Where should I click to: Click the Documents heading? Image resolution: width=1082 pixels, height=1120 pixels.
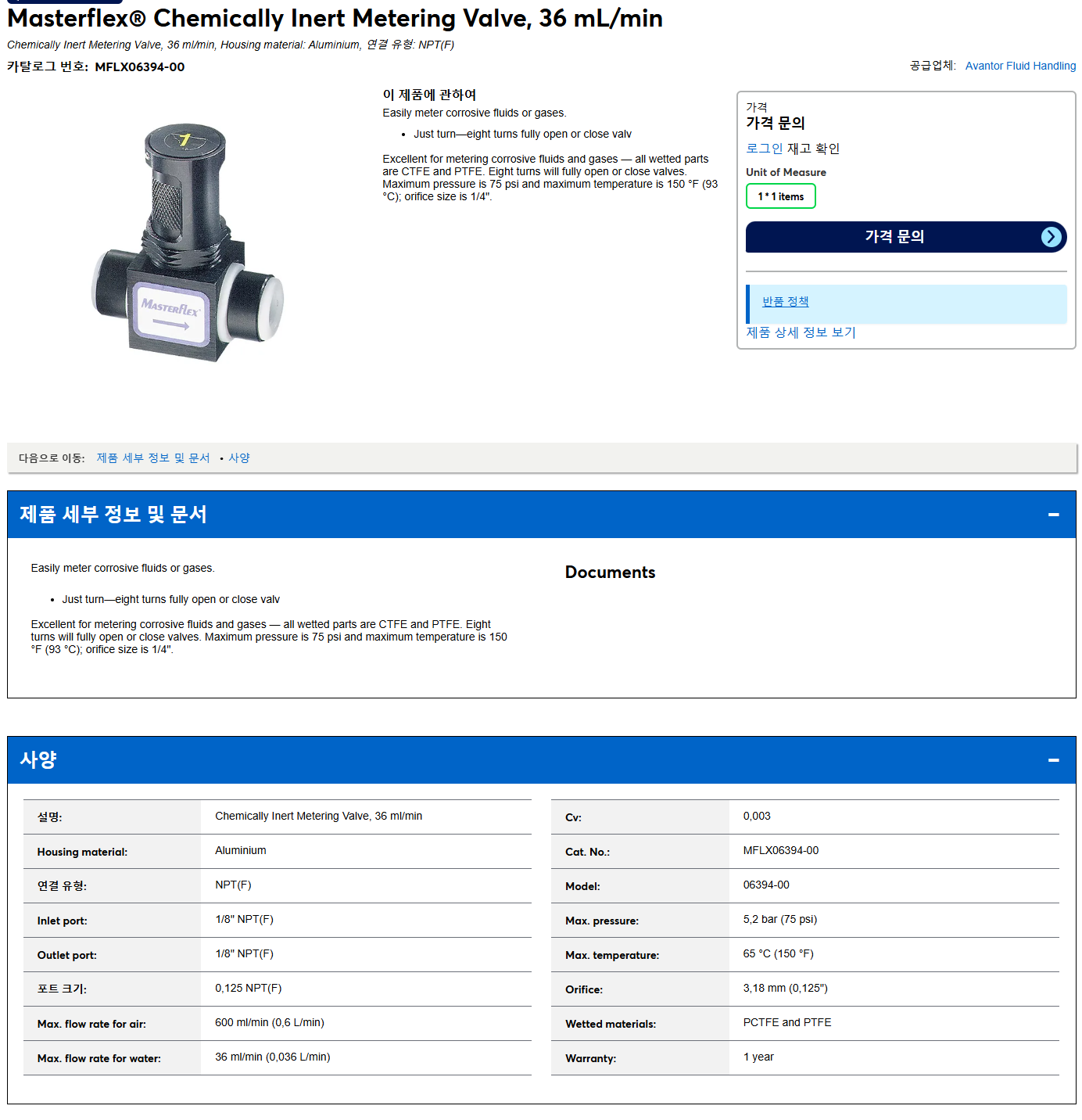coord(610,573)
